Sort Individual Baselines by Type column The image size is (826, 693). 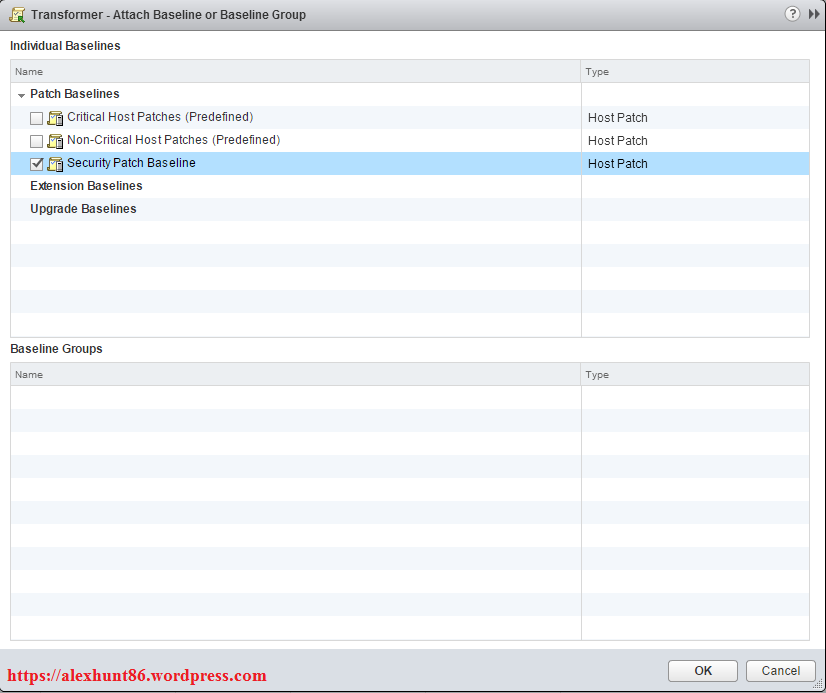point(695,72)
